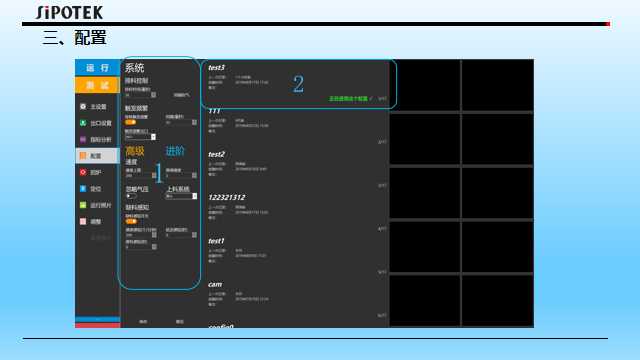Open 出口设置 green outlet icon
This screenshot has width=640, height=360.
tap(83, 123)
